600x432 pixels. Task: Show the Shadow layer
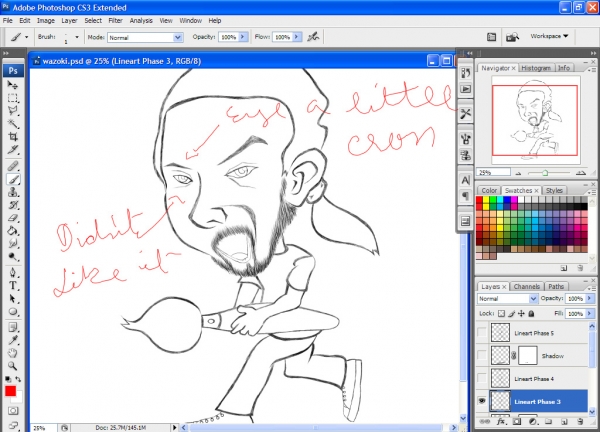tap(482, 355)
